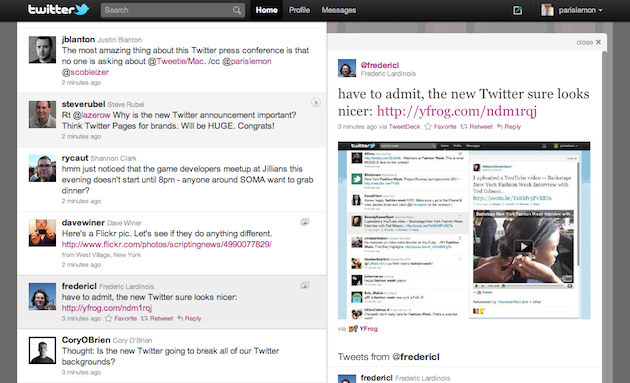630x383 pixels.
Task: Reply to fredericl tweet in the timeline
Action: point(189,318)
